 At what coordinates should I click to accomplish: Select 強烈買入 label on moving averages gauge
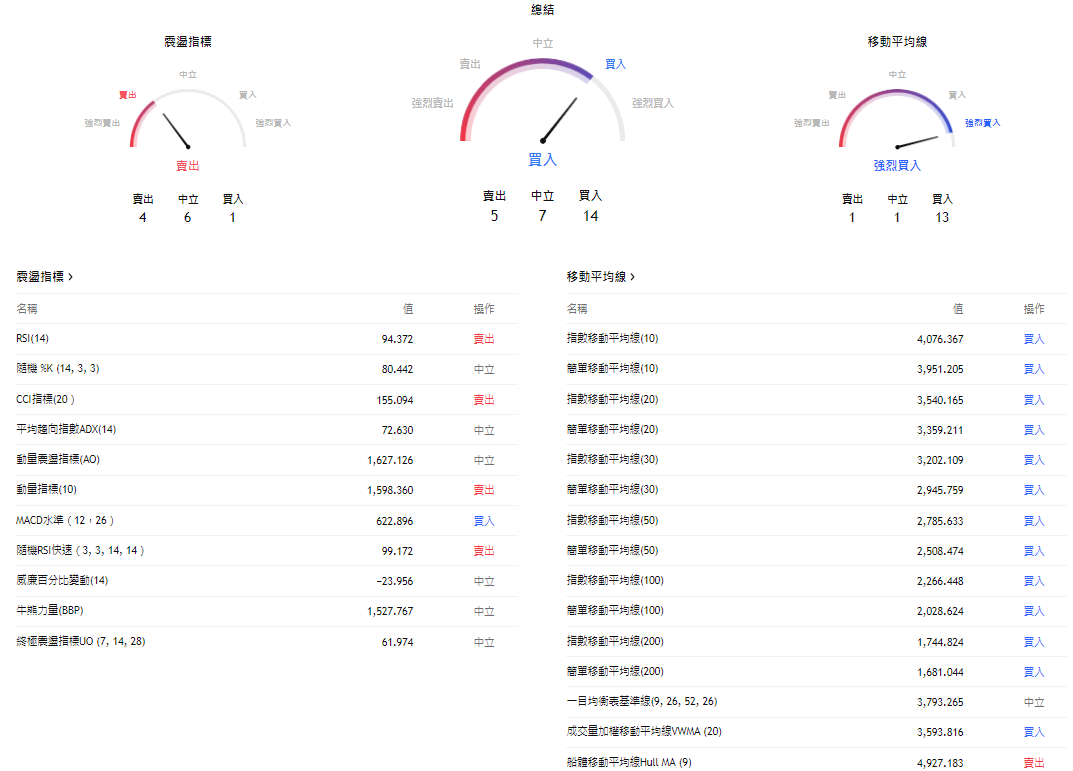tap(982, 122)
